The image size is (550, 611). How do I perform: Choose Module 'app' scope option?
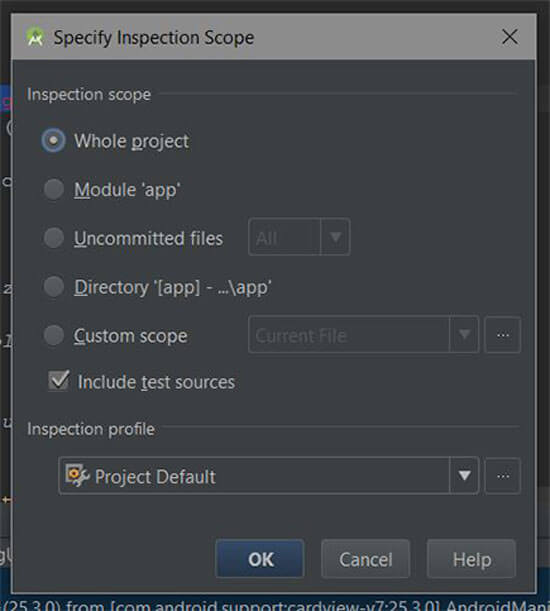(x=53, y=189)
